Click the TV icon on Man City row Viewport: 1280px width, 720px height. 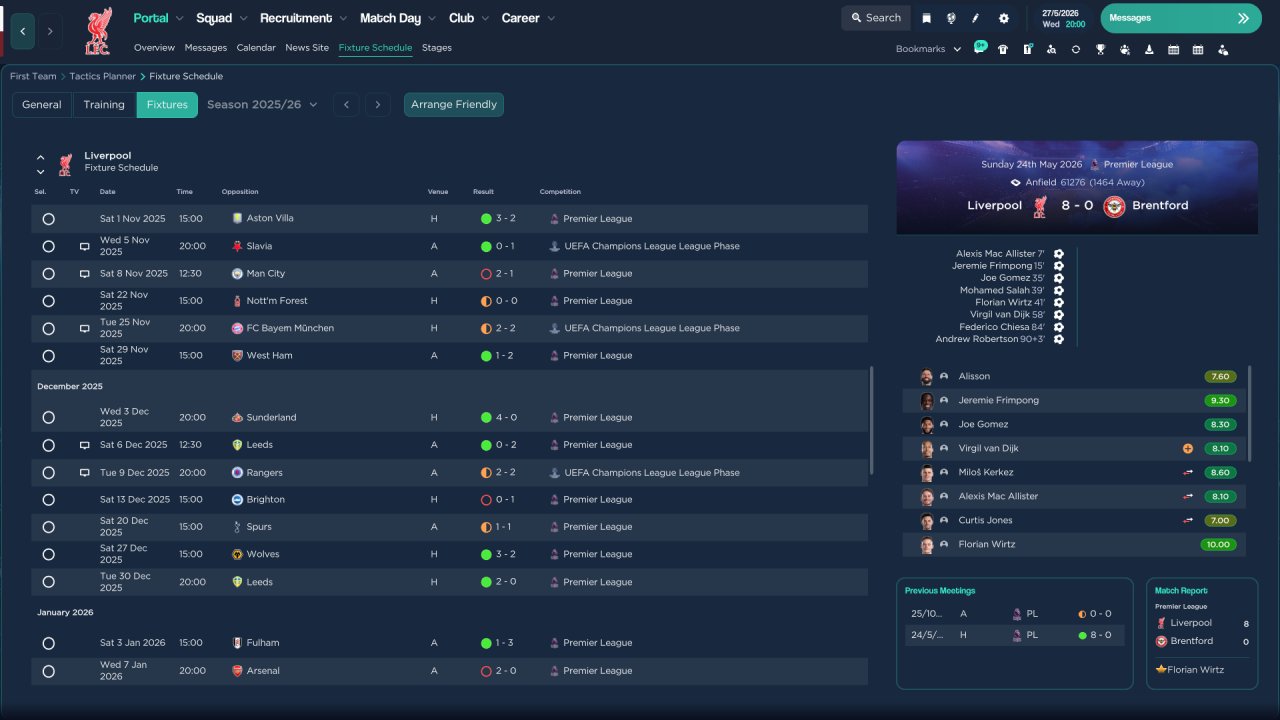coord(85,273)
